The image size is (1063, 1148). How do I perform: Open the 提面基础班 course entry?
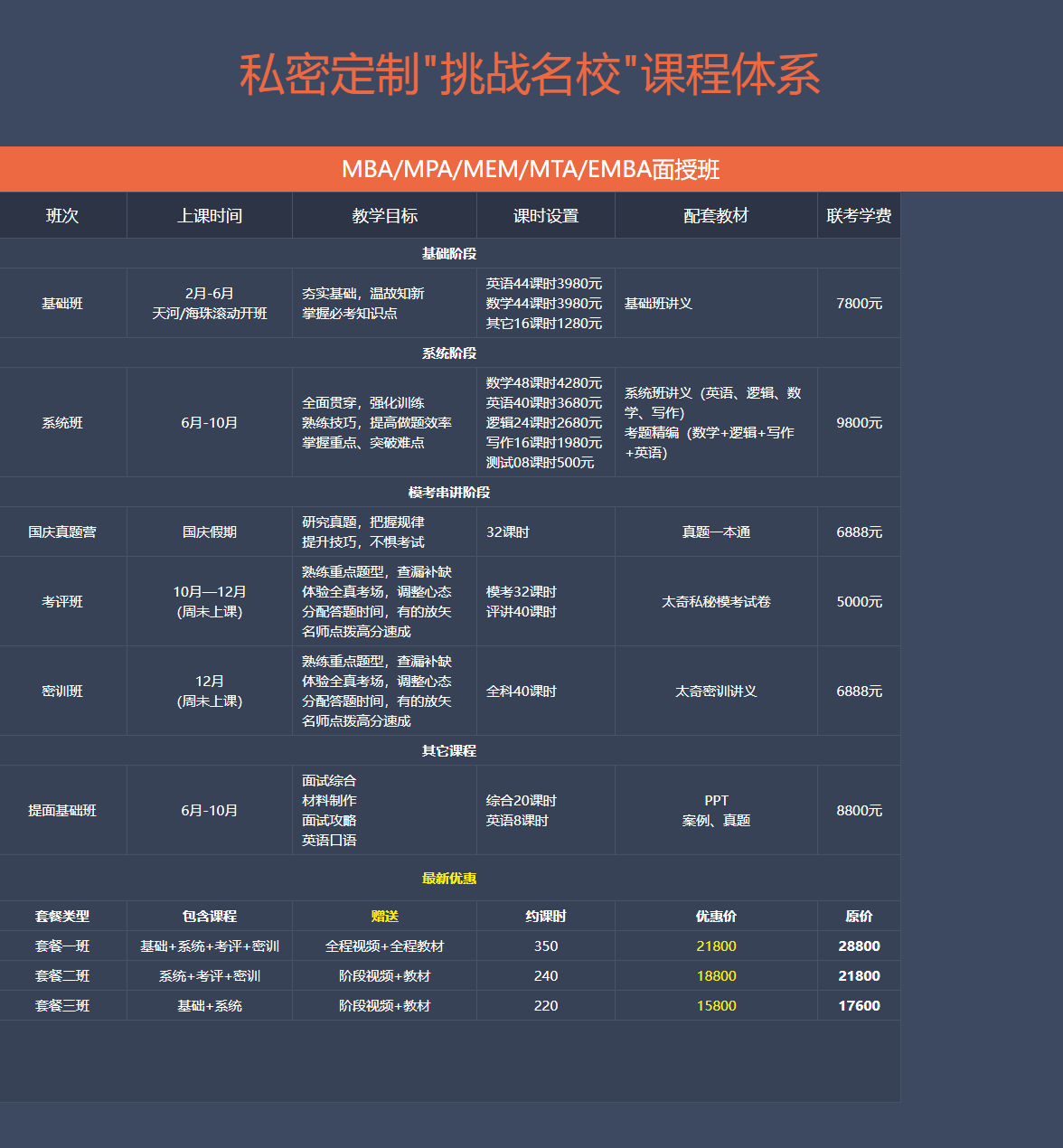pos(62,811)
